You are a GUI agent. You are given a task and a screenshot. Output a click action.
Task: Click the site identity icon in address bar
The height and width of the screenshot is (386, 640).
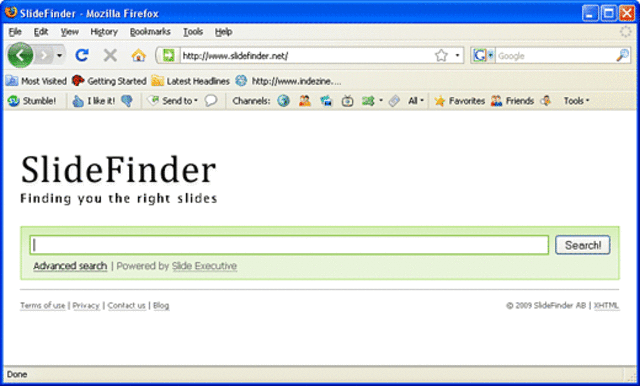tap(169, 55)
